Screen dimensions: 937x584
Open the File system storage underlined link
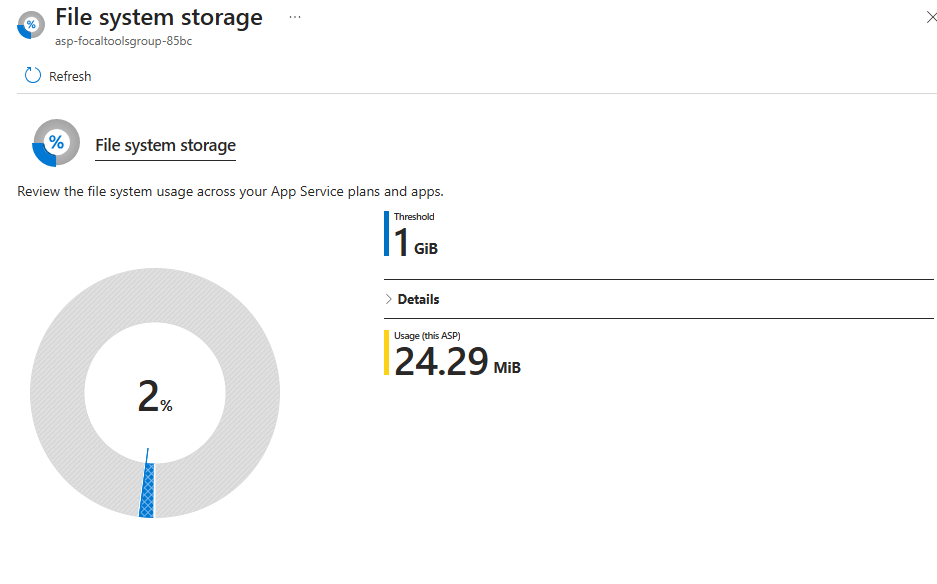click(166, 145)
